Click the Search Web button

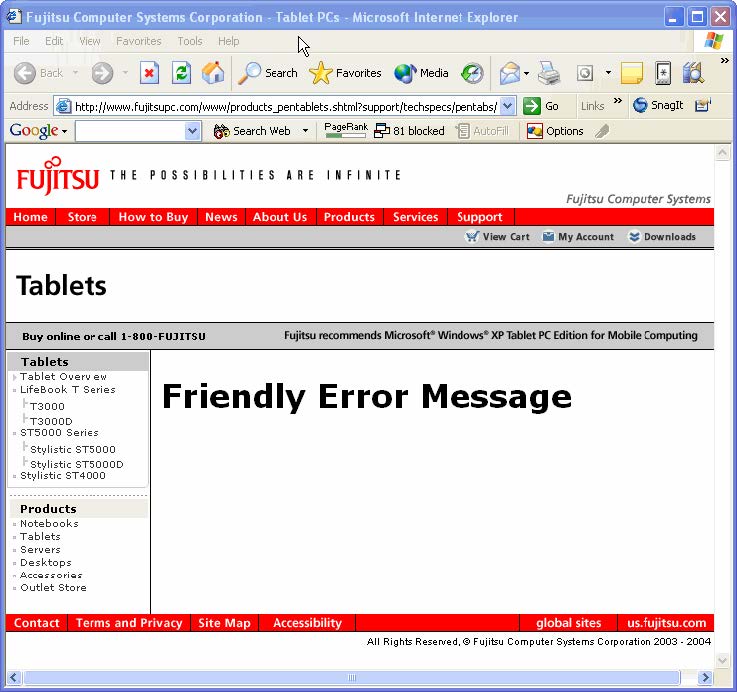pyautogui.click(x=252, y=131)
